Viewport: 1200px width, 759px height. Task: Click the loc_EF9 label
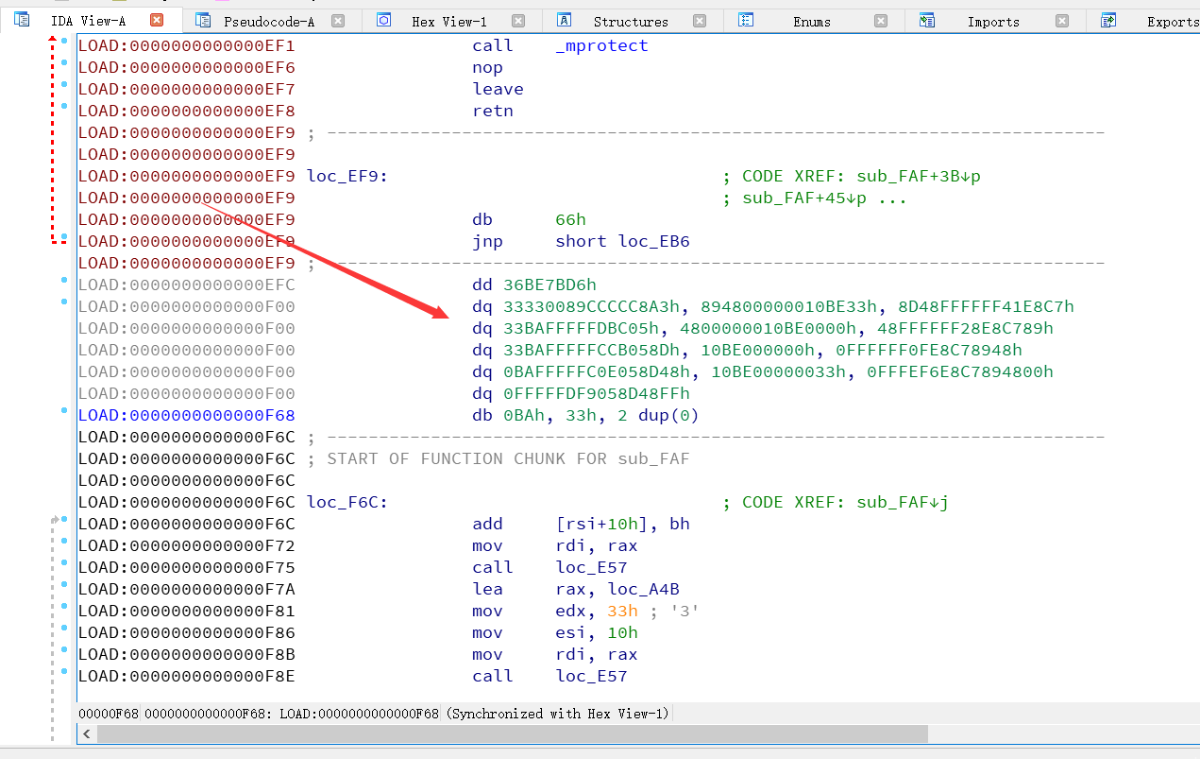coord(347,176)
